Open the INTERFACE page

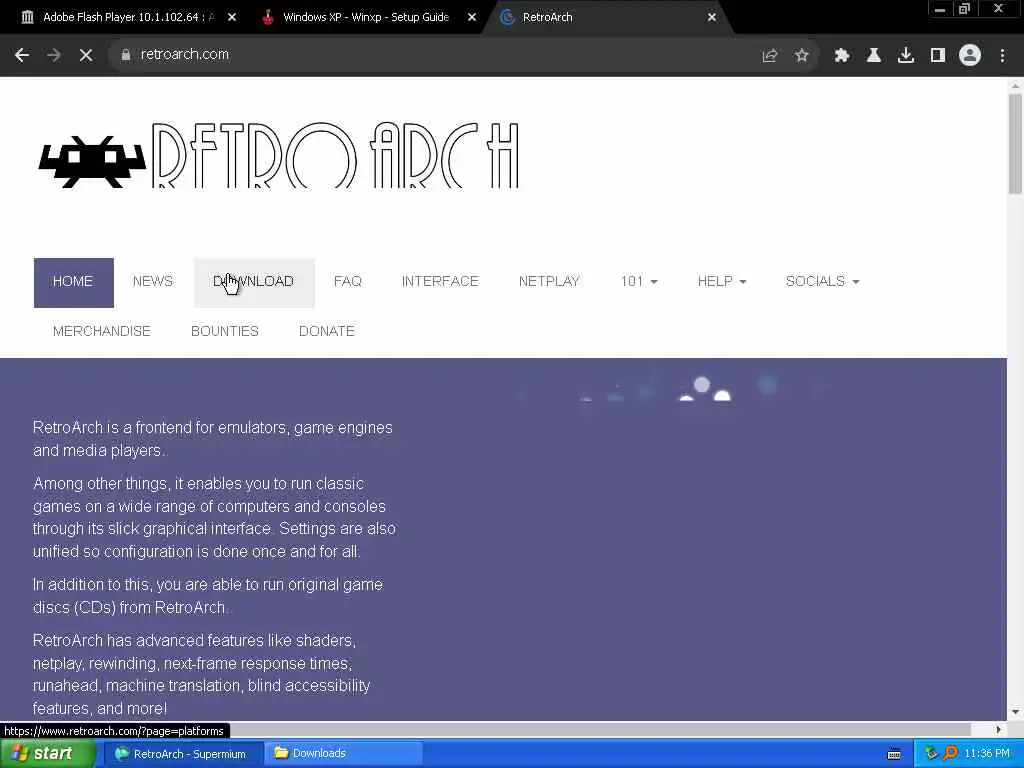[x=440, y=281]
